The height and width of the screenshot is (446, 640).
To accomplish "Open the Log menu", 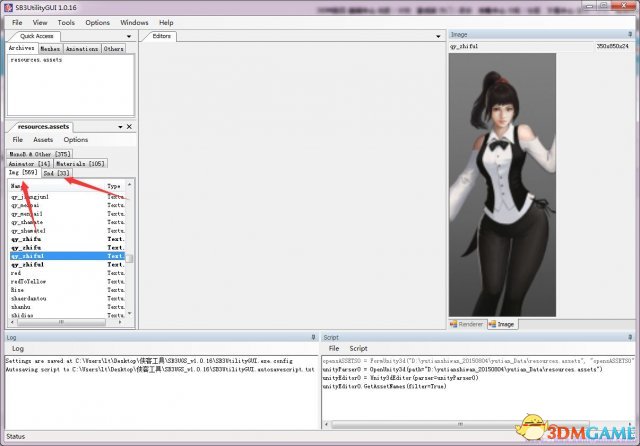I will pyautogui.click(x=18, y=348).
